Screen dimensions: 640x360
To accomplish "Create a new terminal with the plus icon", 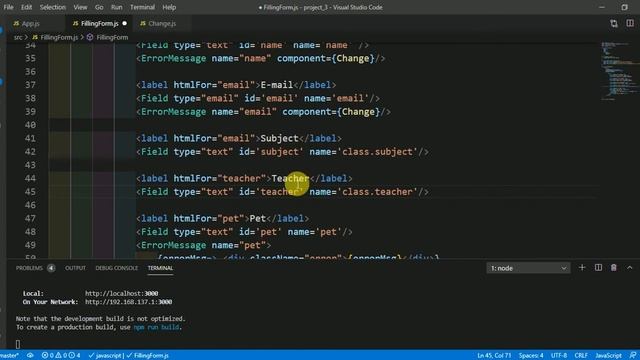I will coord(582,268).
